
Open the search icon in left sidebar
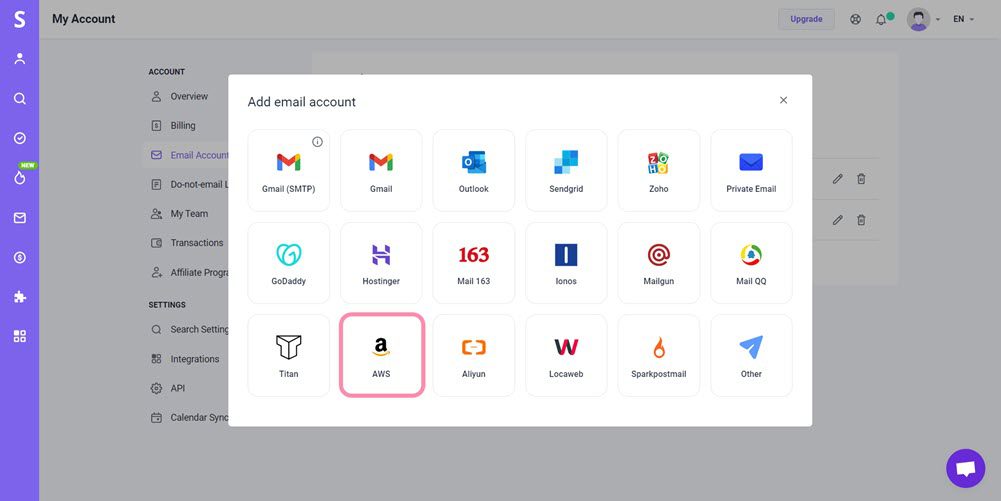pos(20,98)
